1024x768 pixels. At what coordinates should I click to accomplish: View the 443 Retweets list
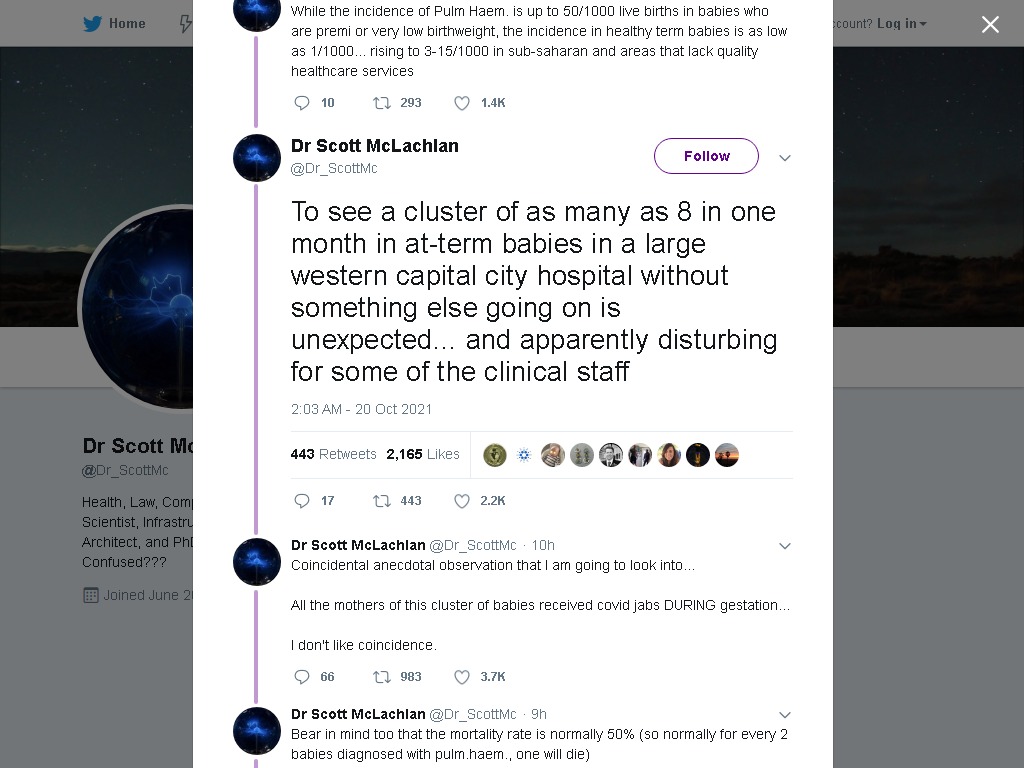coord(334,454)
